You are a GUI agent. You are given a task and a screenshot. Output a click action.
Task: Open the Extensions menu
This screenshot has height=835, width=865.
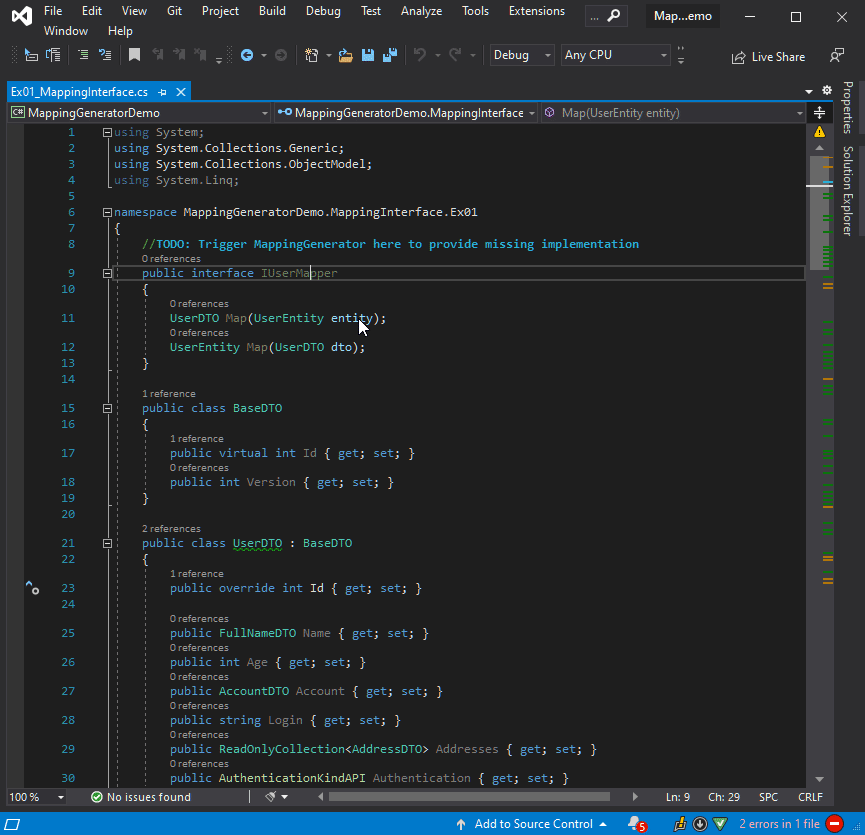pyautogui.click(x=537, y=11)
